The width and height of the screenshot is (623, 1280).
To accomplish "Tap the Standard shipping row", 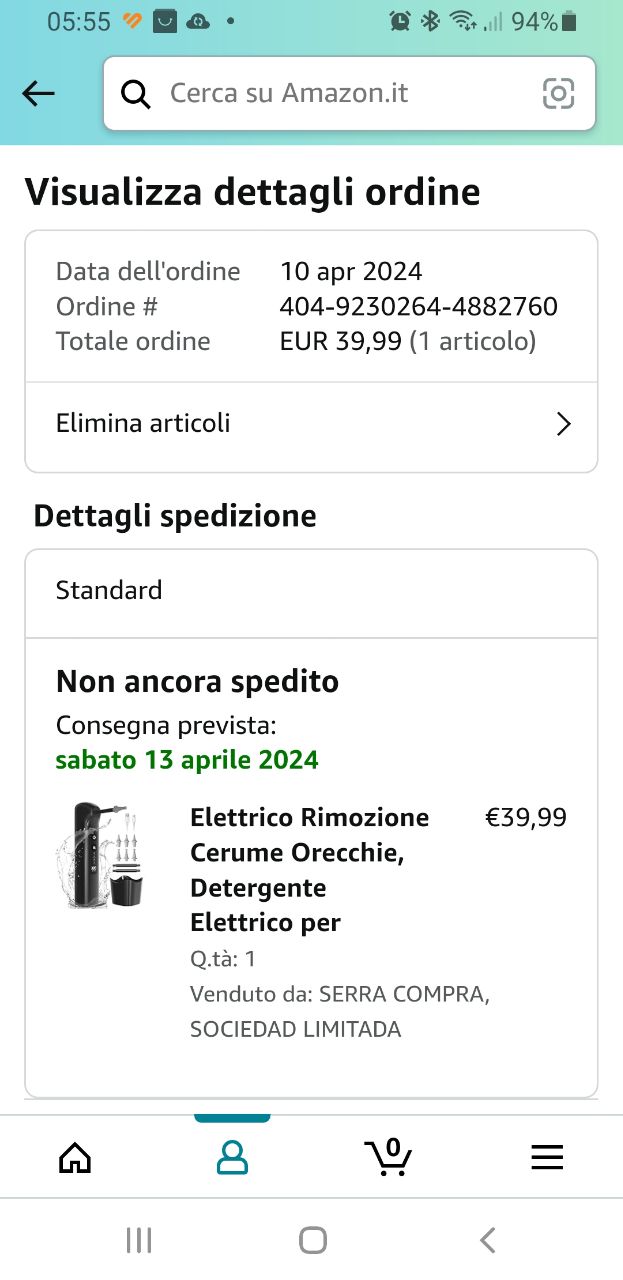I will (x=311, y=590).
